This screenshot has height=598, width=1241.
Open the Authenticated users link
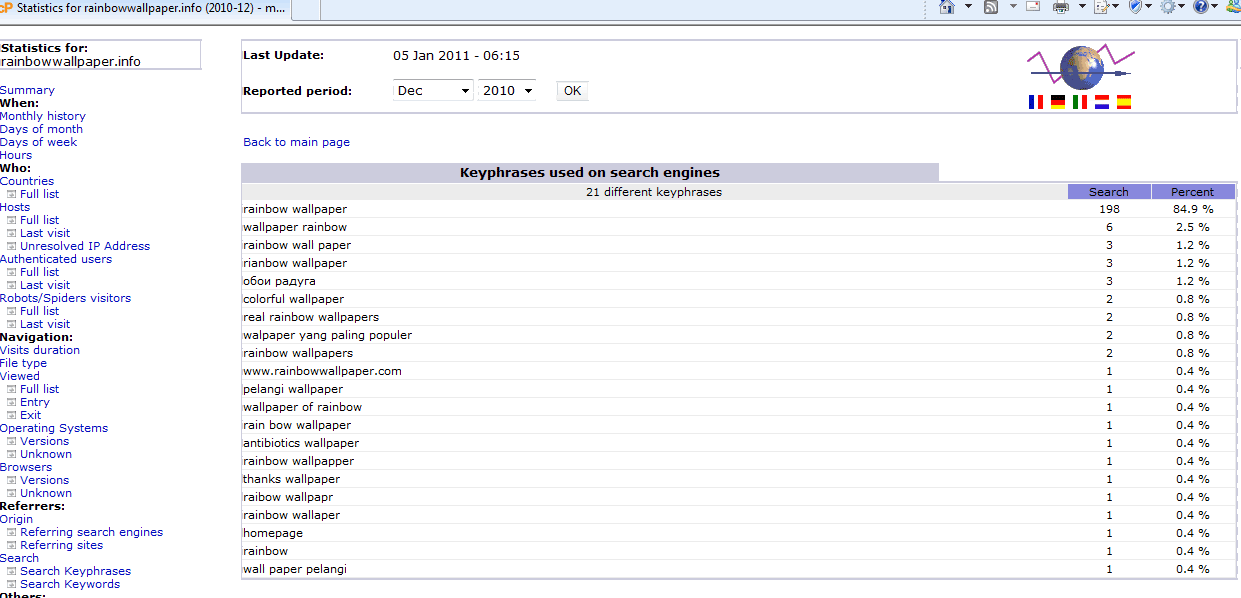[x=56, y=259]
